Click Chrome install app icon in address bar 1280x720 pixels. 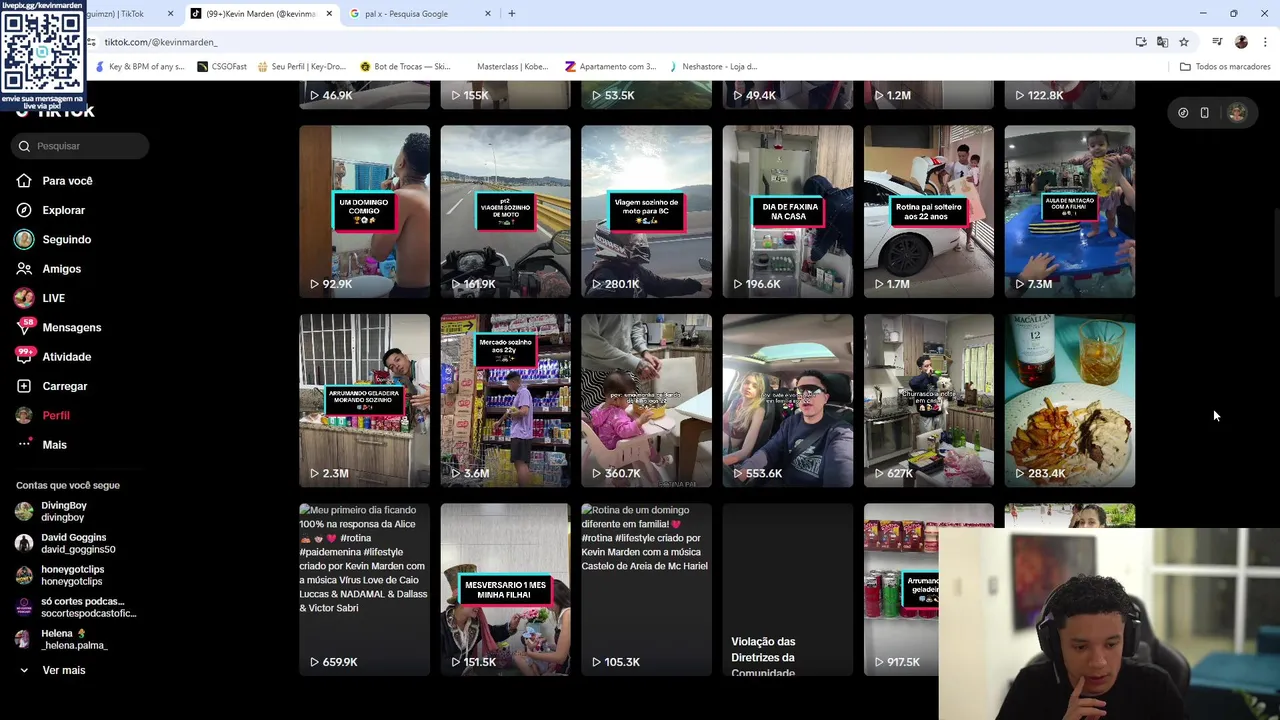(1141, 42)
